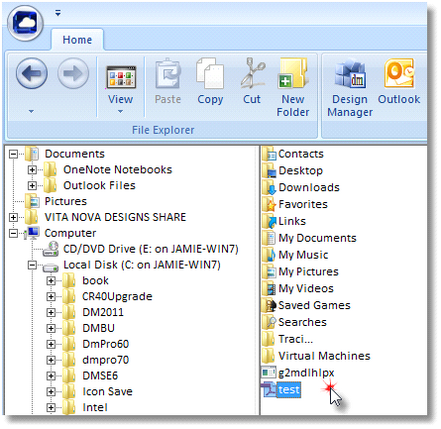
Task: Open the quick access toolbar dropdown arrow
Action: click(58, 13)
